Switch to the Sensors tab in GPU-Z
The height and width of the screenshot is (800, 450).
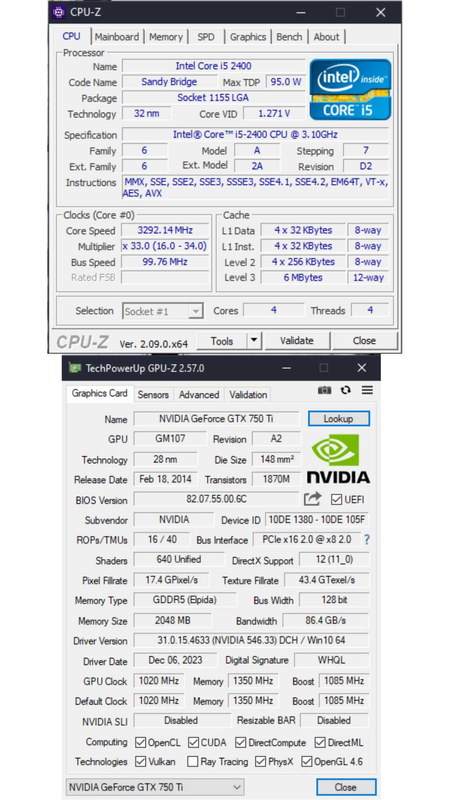[x=153, y=394]
